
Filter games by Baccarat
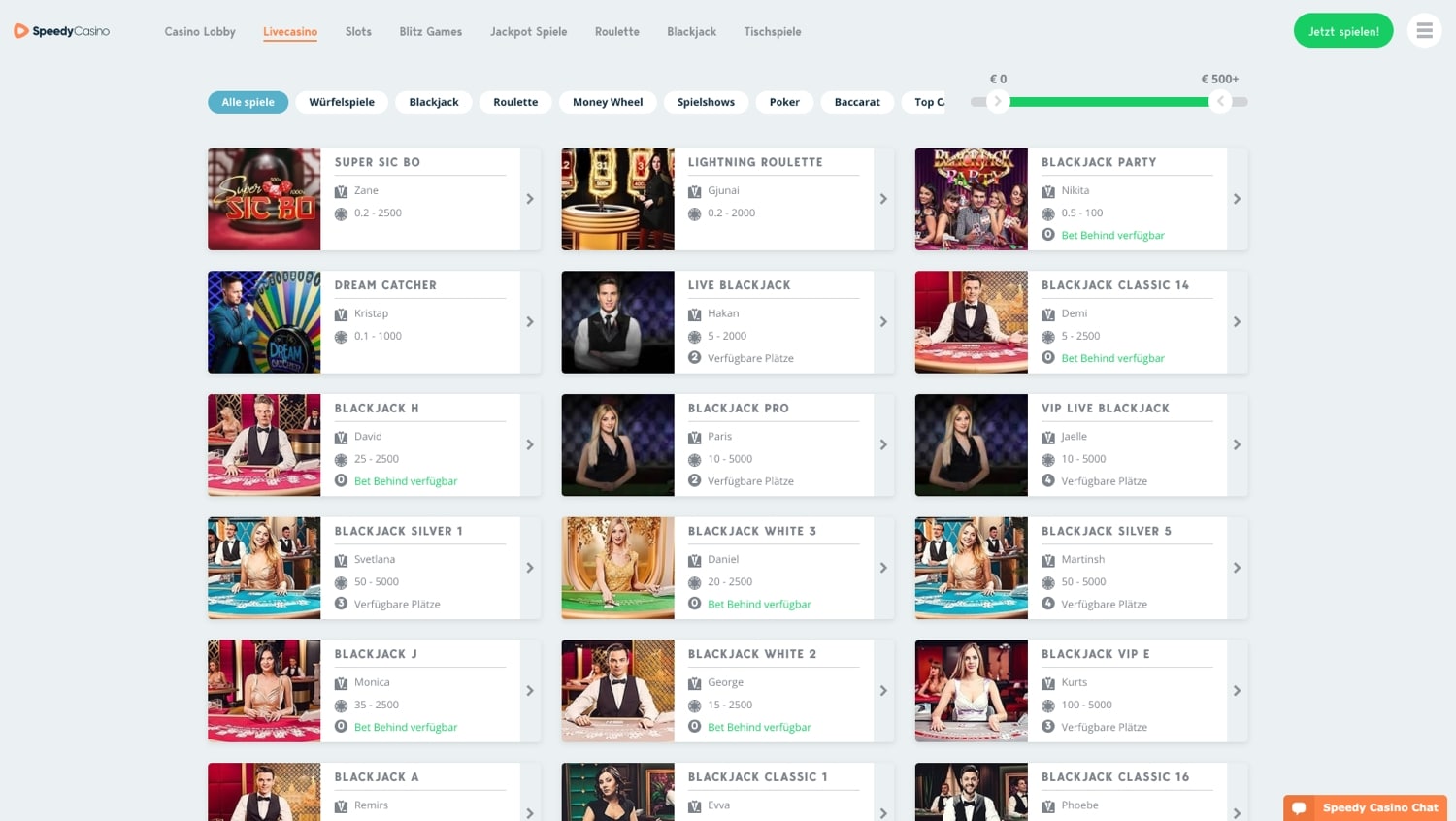point(857,102)
